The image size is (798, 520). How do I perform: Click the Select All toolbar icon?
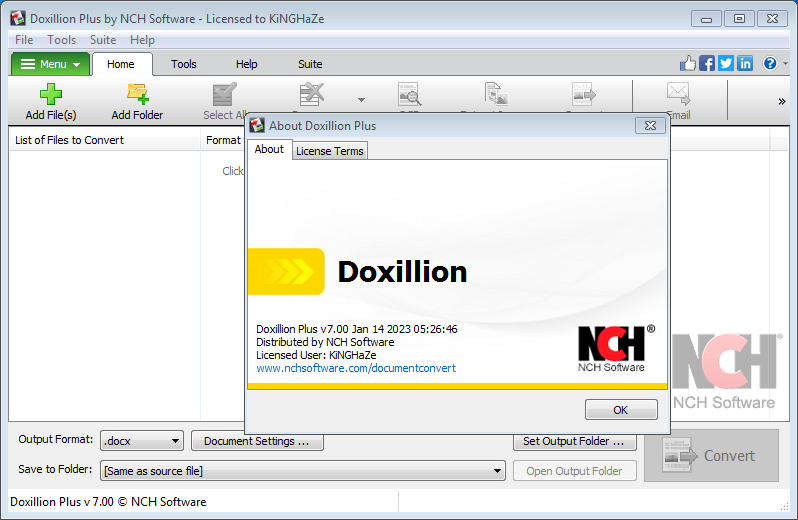(224, 95)
